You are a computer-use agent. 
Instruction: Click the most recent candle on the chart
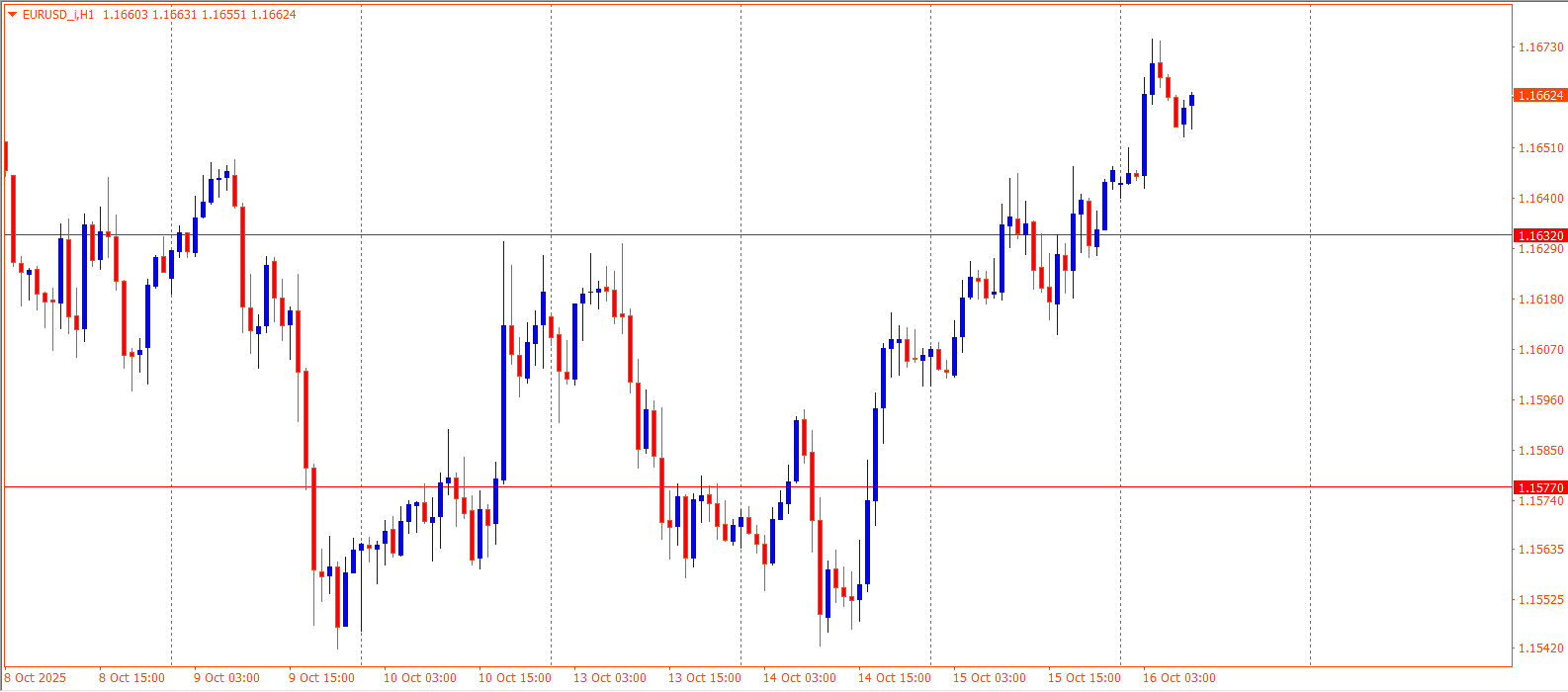[1191, 101]
